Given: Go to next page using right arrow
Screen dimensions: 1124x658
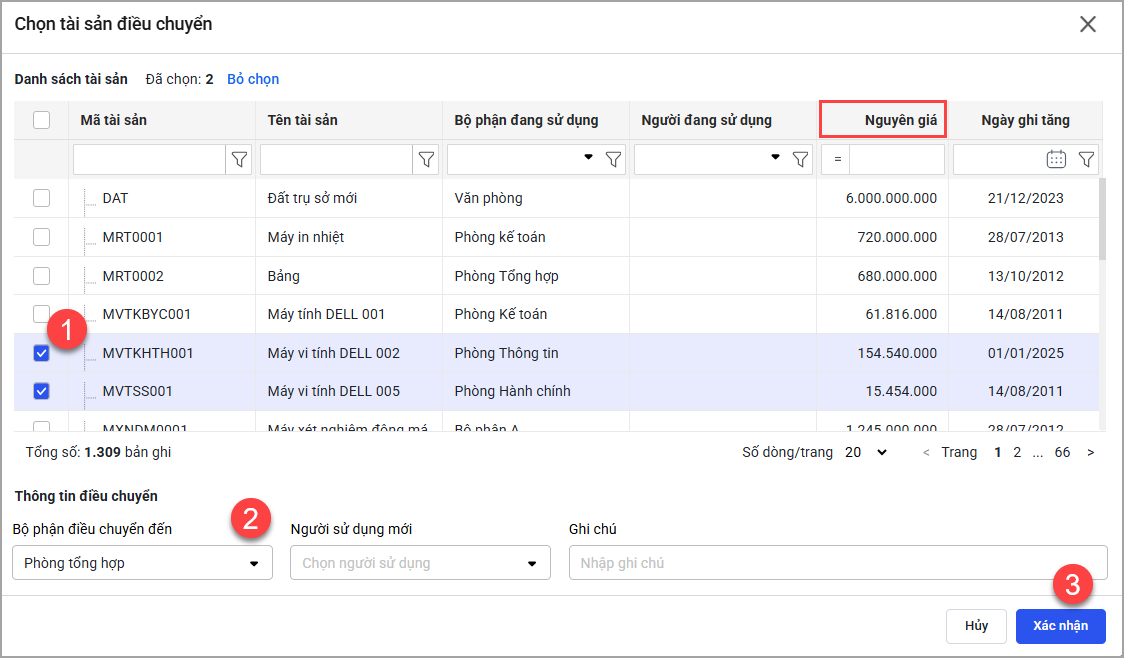Looking at the screenshot, I should click(1090, 453).
